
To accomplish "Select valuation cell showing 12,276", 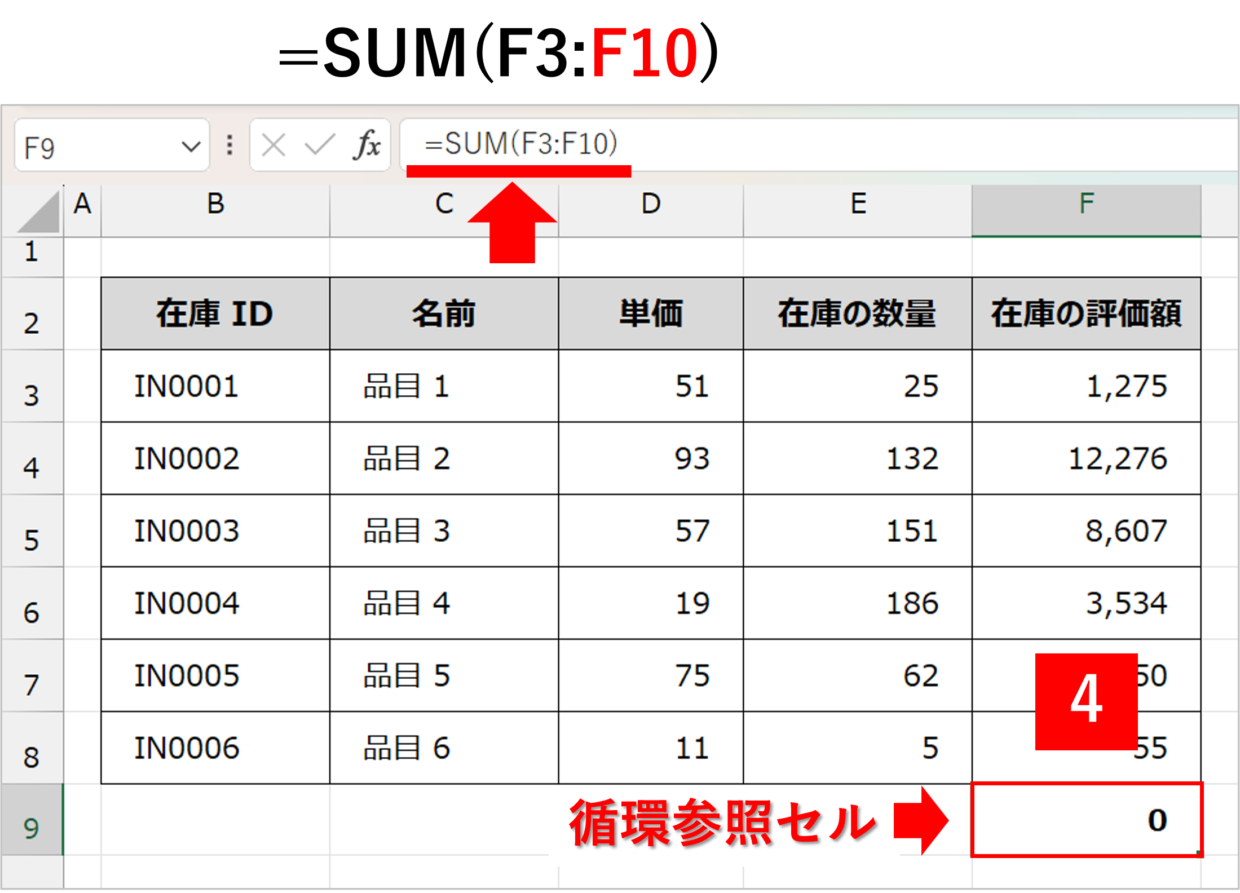I will pos(1086,458).
